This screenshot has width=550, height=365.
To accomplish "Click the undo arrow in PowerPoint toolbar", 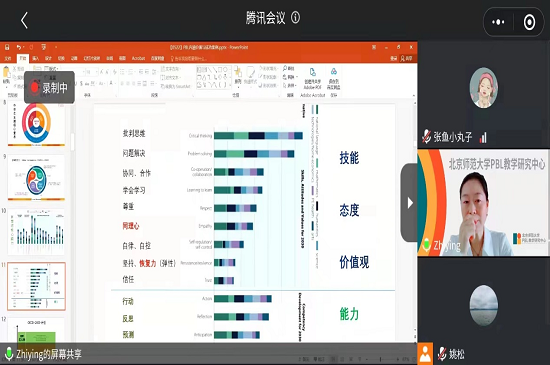I will point(19,47).
